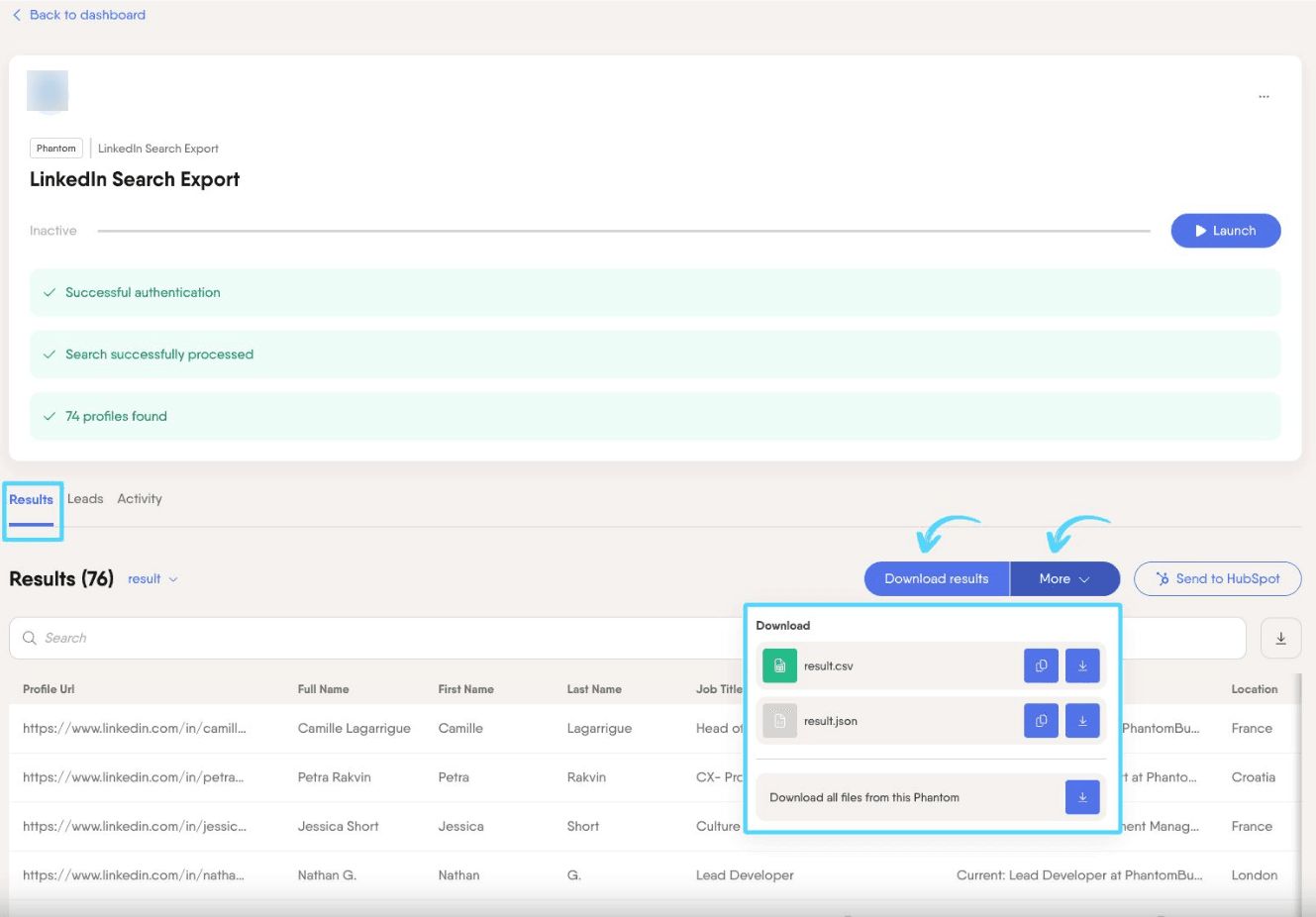Sort by Profile Url column header
The height and width of the screenshot is (917, 1316).
pos(49,689)
